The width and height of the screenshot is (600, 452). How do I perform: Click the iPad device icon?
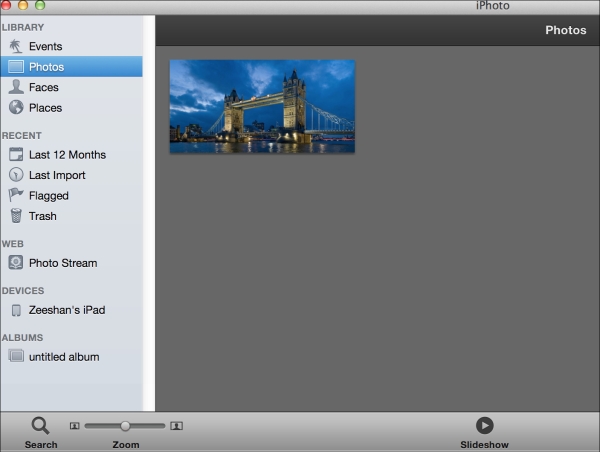pyautogui.click(x=16, y=310)
